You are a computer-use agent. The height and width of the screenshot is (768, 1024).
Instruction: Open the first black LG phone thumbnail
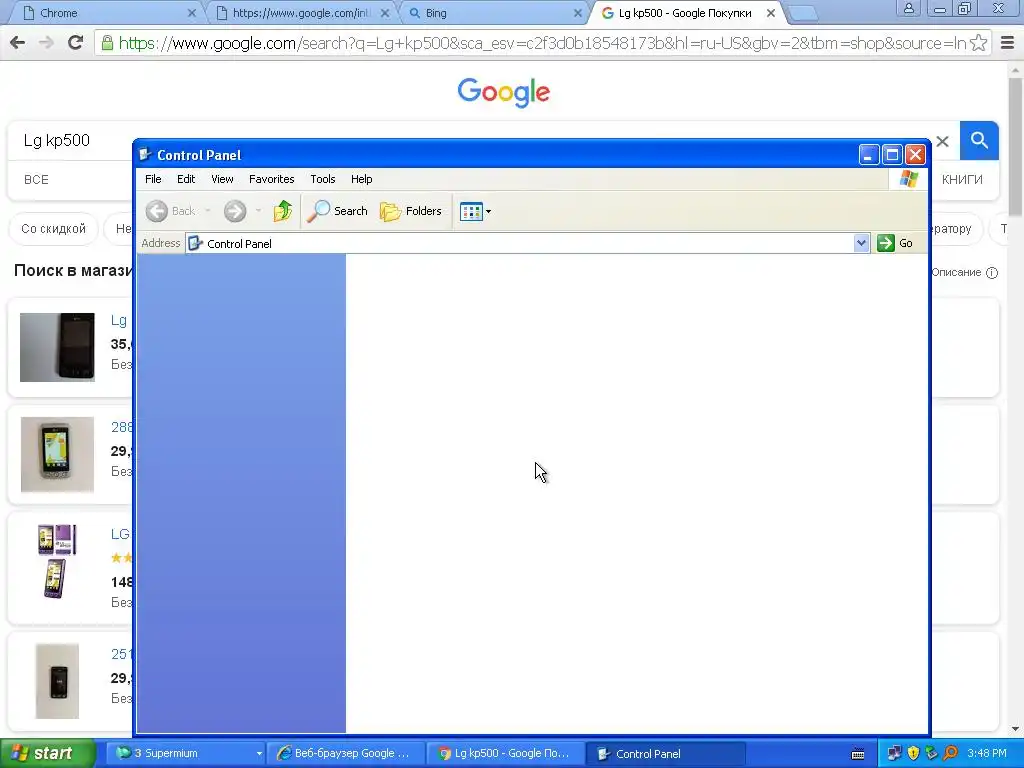pos(57,347)
